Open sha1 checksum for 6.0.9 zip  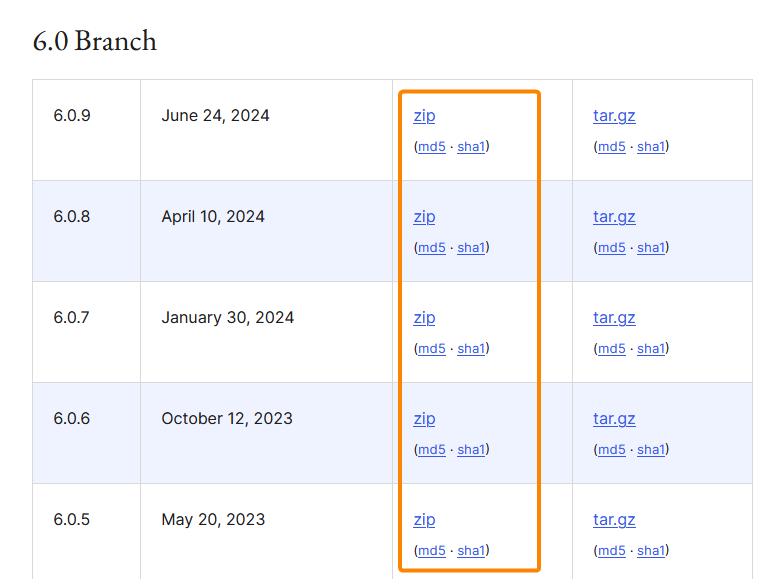471,147
